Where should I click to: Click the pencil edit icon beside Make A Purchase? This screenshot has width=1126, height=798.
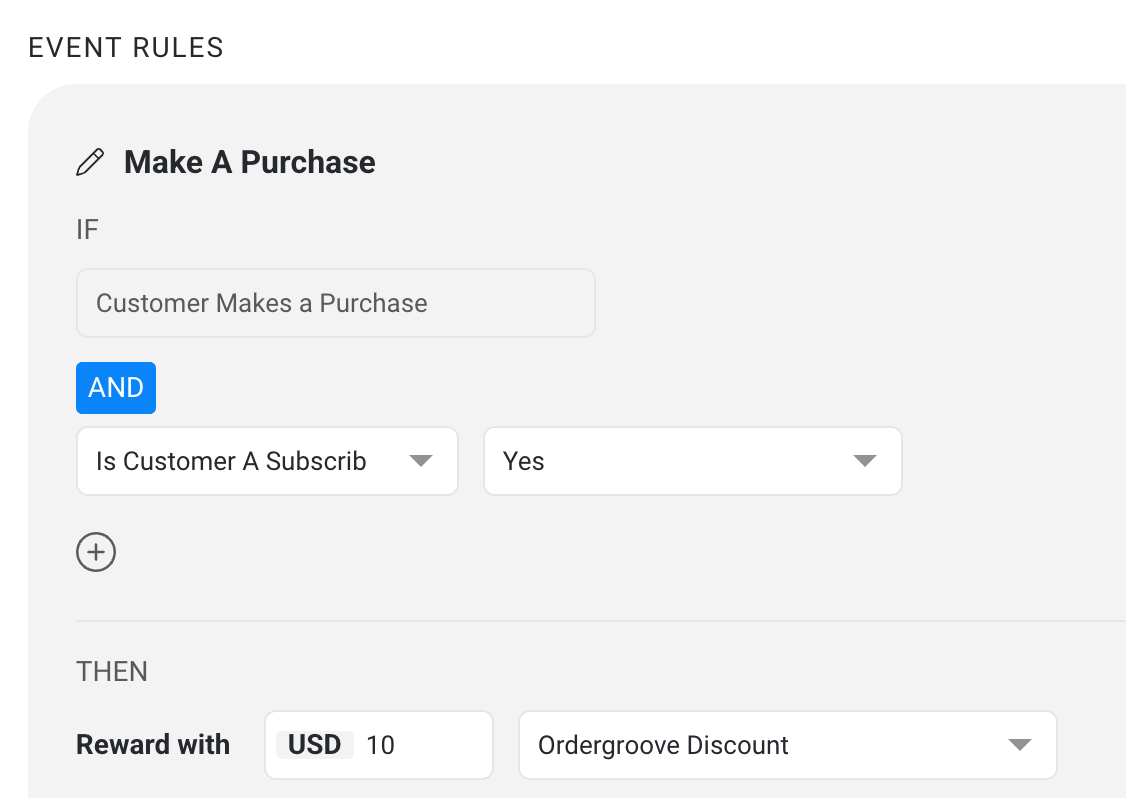(90, 162)
